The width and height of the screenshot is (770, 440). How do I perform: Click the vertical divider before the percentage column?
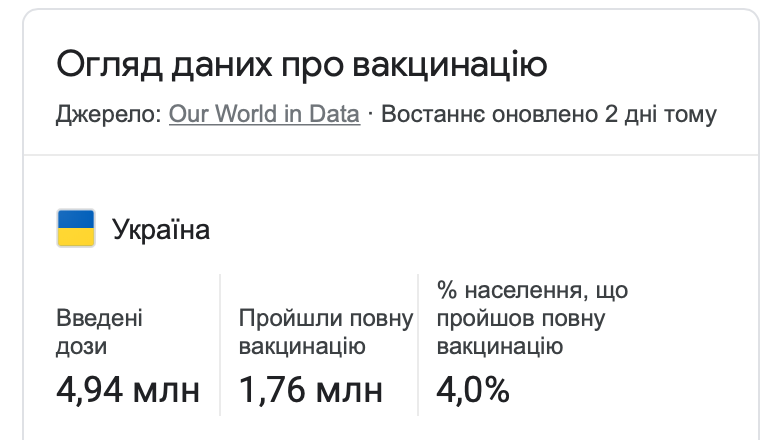coord(418,340)
